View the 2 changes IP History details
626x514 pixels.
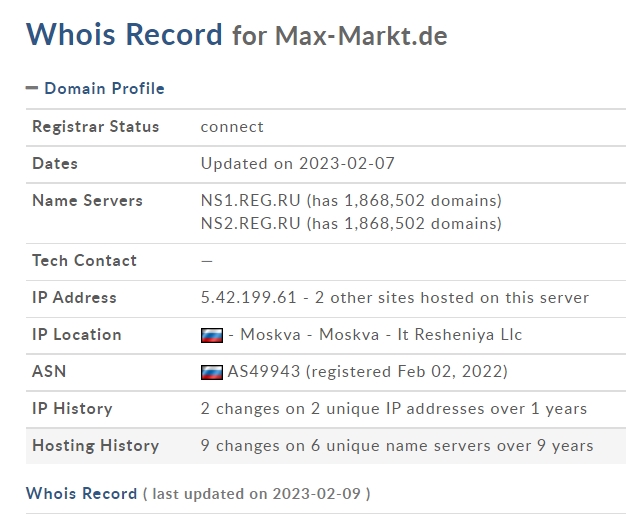click(x=394, y=409)
